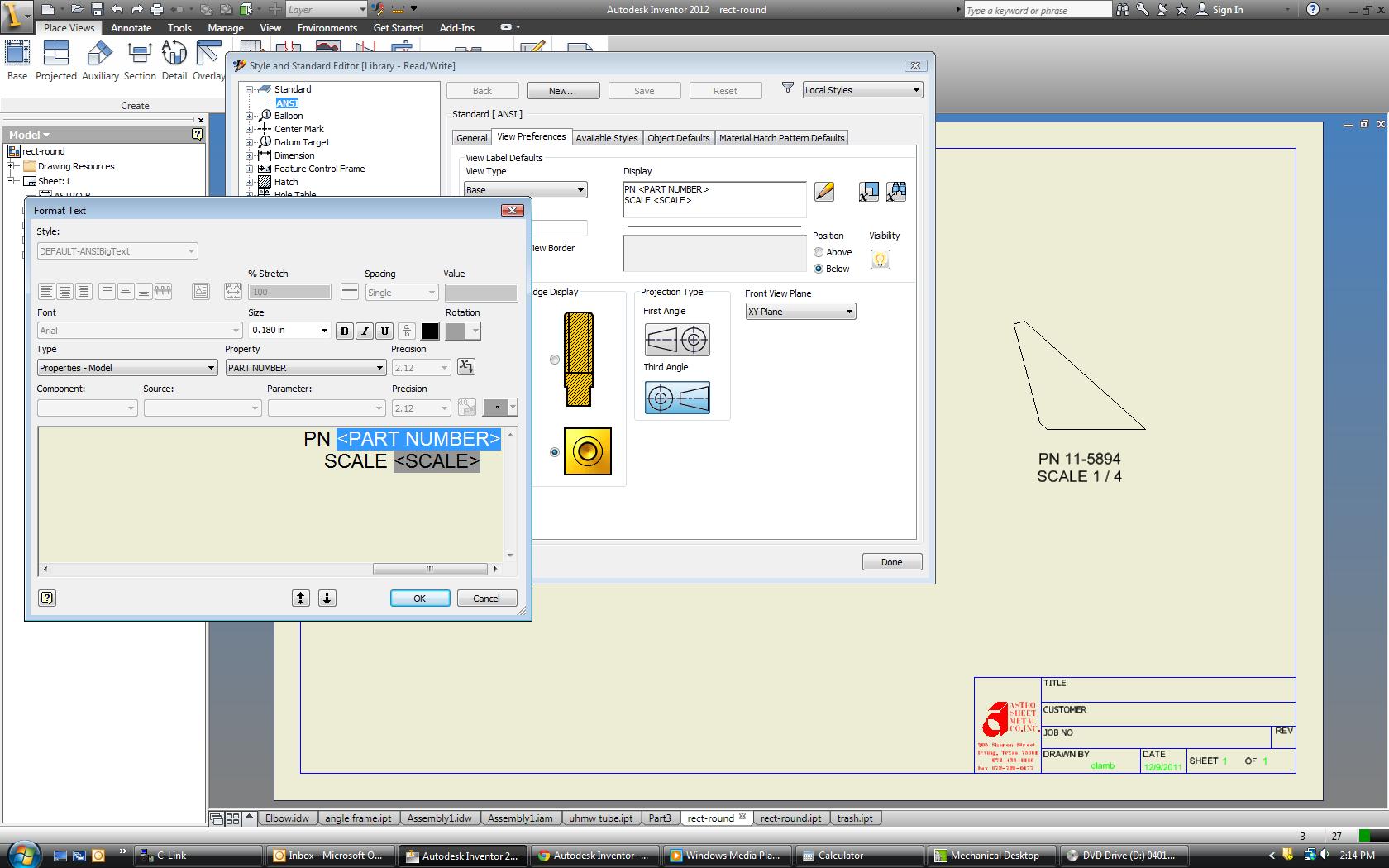Click the New... button in Style Editor
The image size is (1389, 868).
pyautogui.click(x=563, y=91)
